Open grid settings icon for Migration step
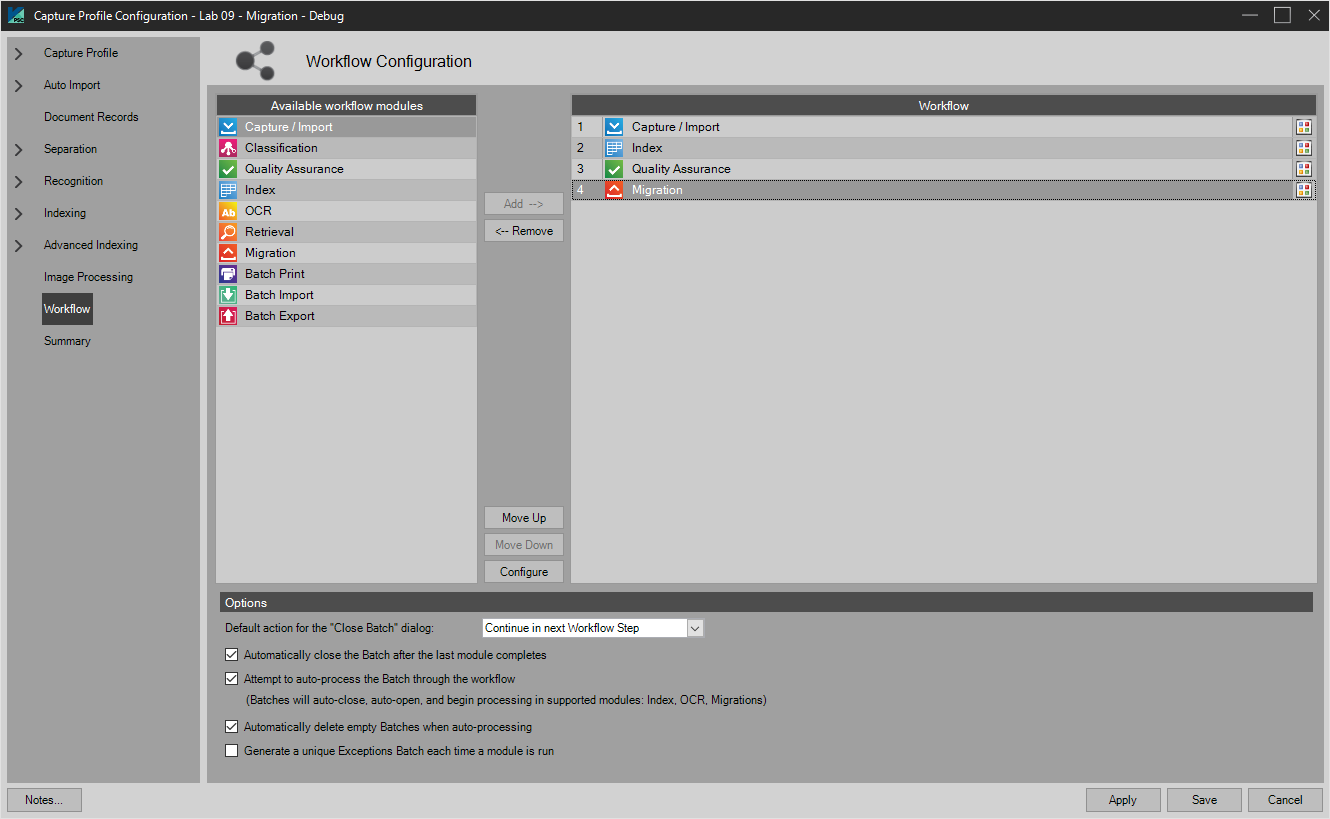 (x=1304, y=190)
